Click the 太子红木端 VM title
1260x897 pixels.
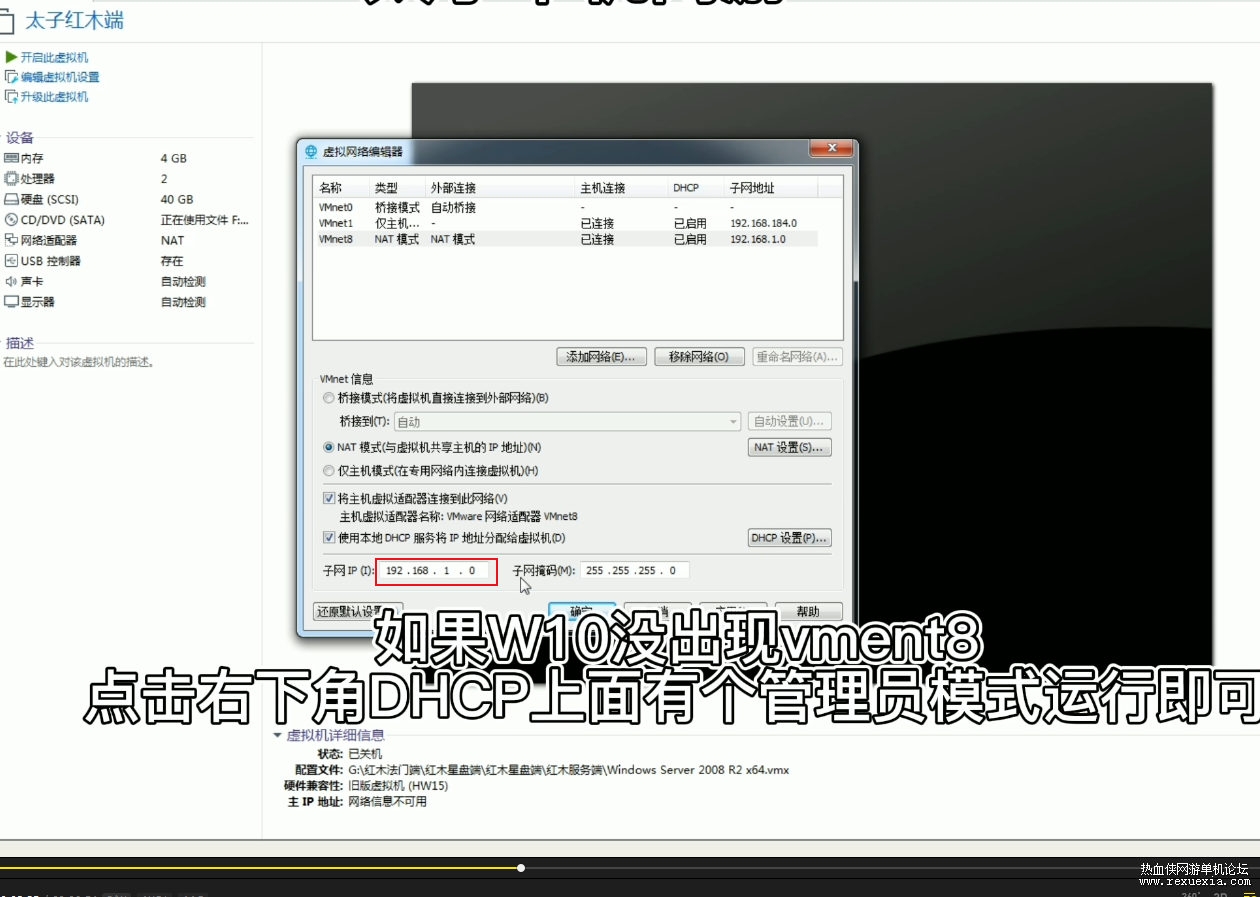[x=75, y=19]
